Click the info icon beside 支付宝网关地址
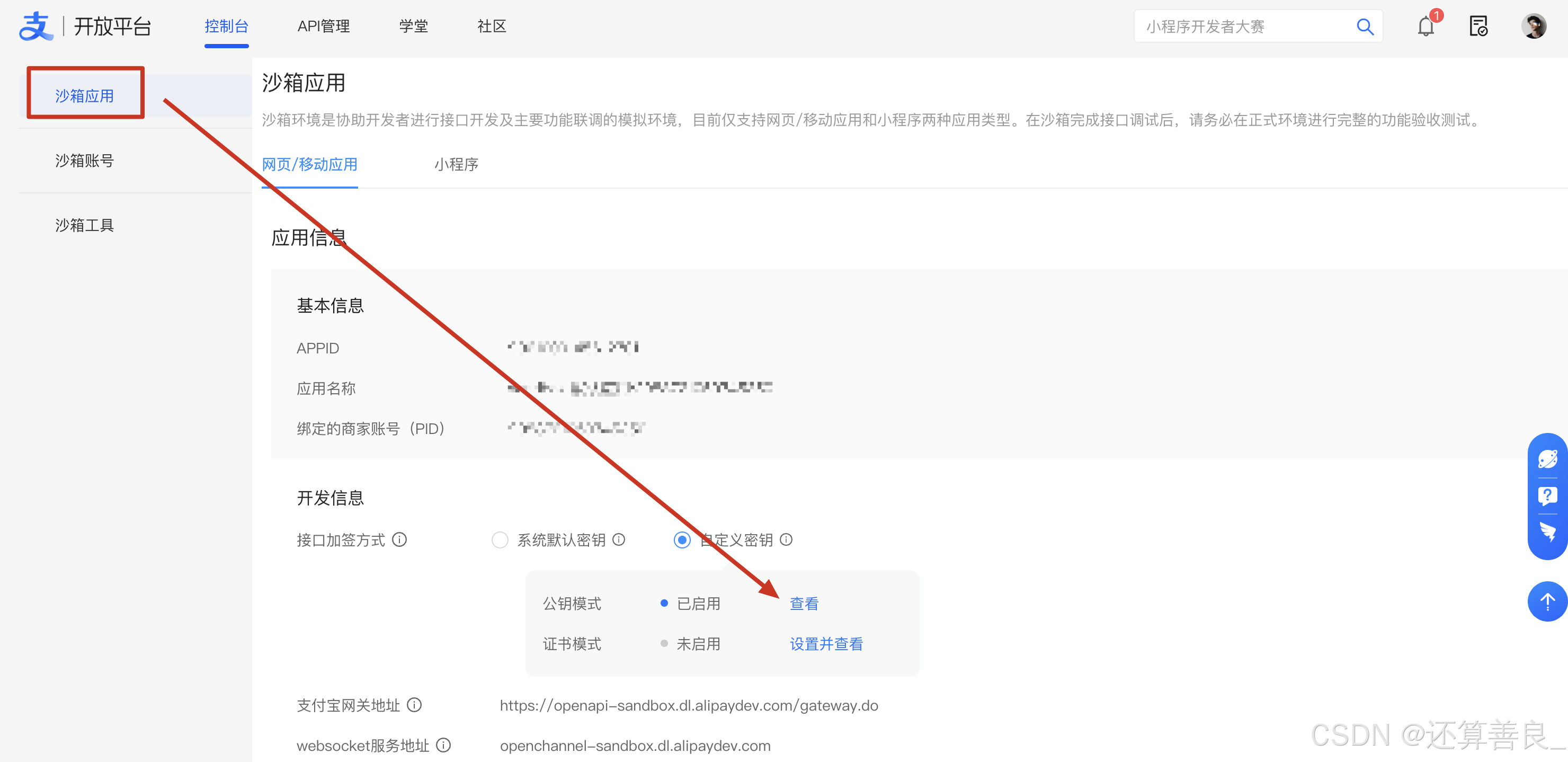The width and height of the screenshot is (1568, 762). (x=414, y=705)
